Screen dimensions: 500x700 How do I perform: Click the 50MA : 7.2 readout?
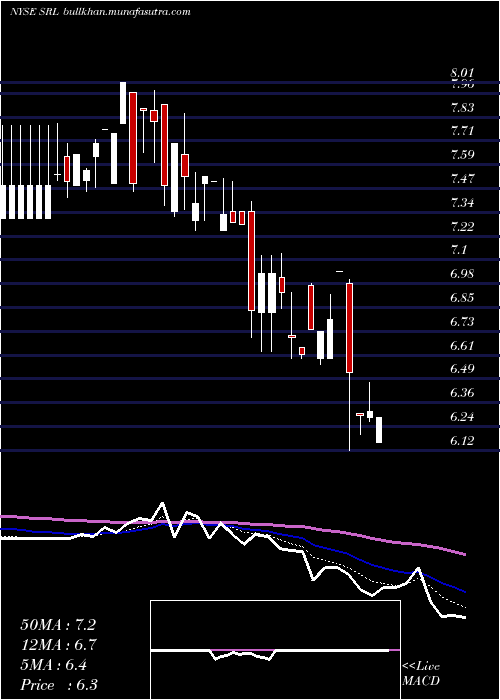click(x=58, y=625)
